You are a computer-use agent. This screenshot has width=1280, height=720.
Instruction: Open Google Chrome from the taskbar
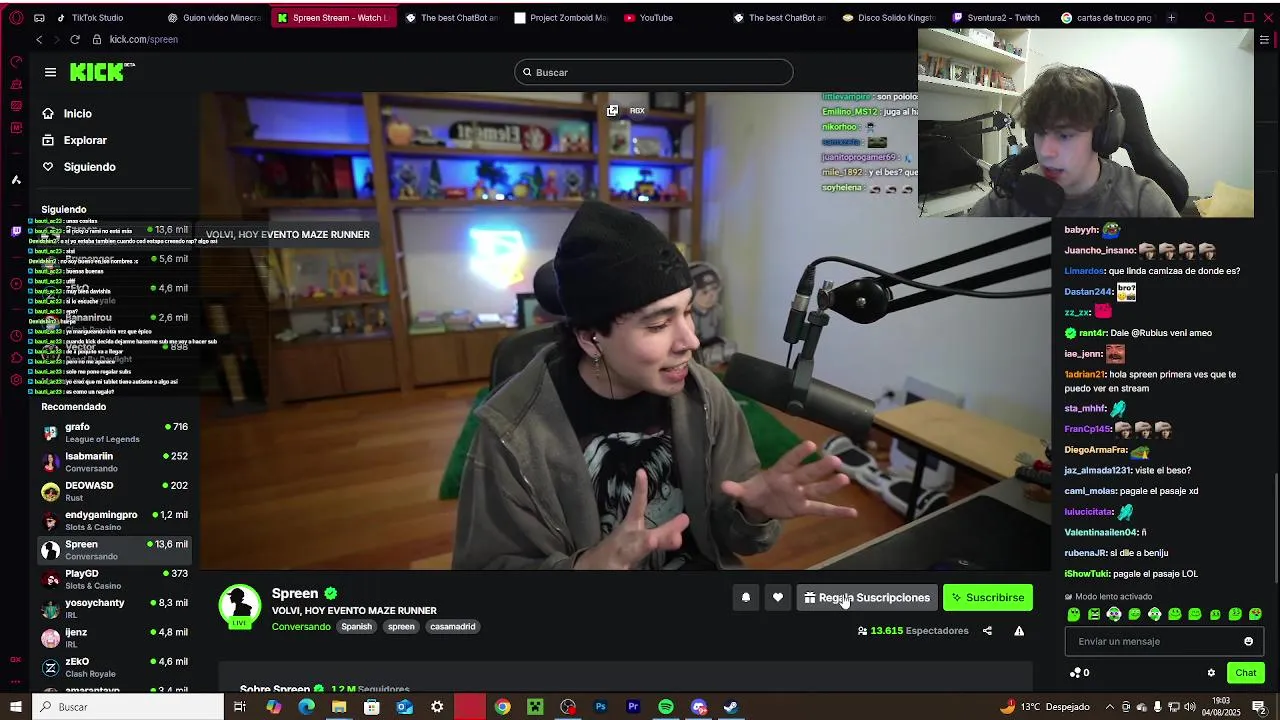[x=502, y=707]
